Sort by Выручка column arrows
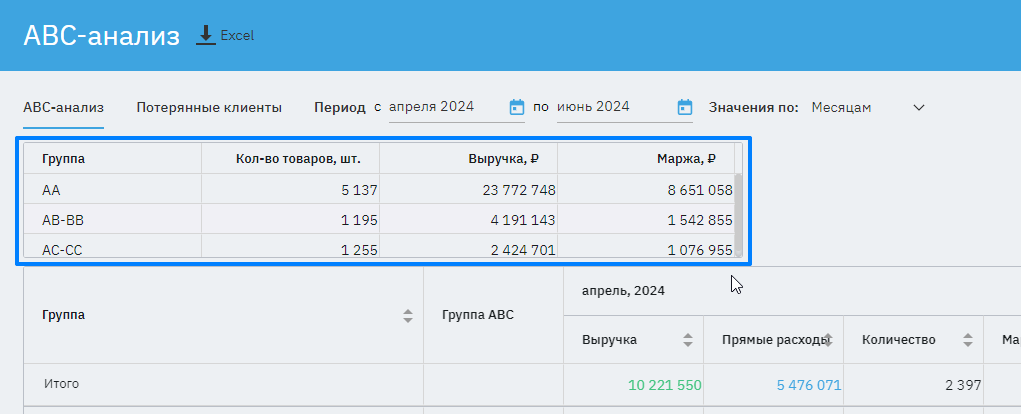1021x414 pixels. 688,340
